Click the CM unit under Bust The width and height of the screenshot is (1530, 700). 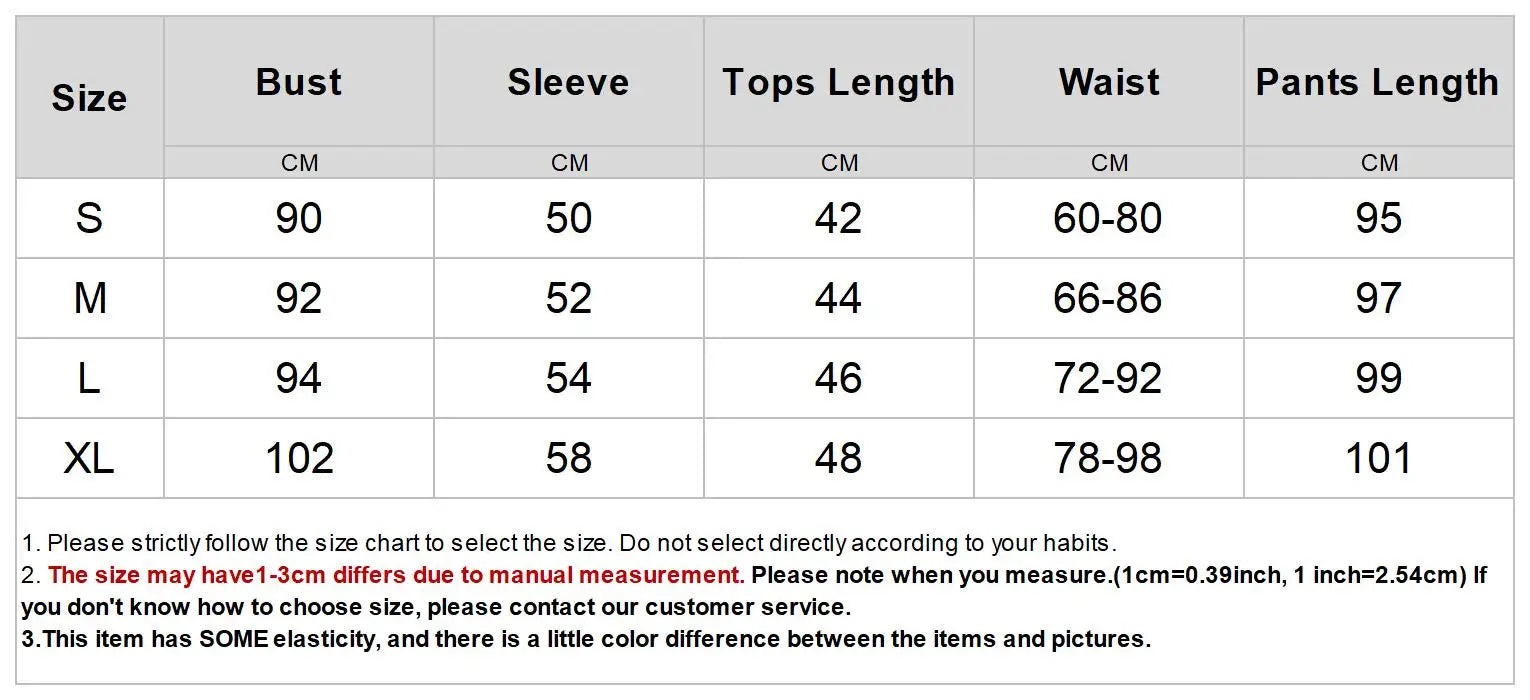click(299, 163)
